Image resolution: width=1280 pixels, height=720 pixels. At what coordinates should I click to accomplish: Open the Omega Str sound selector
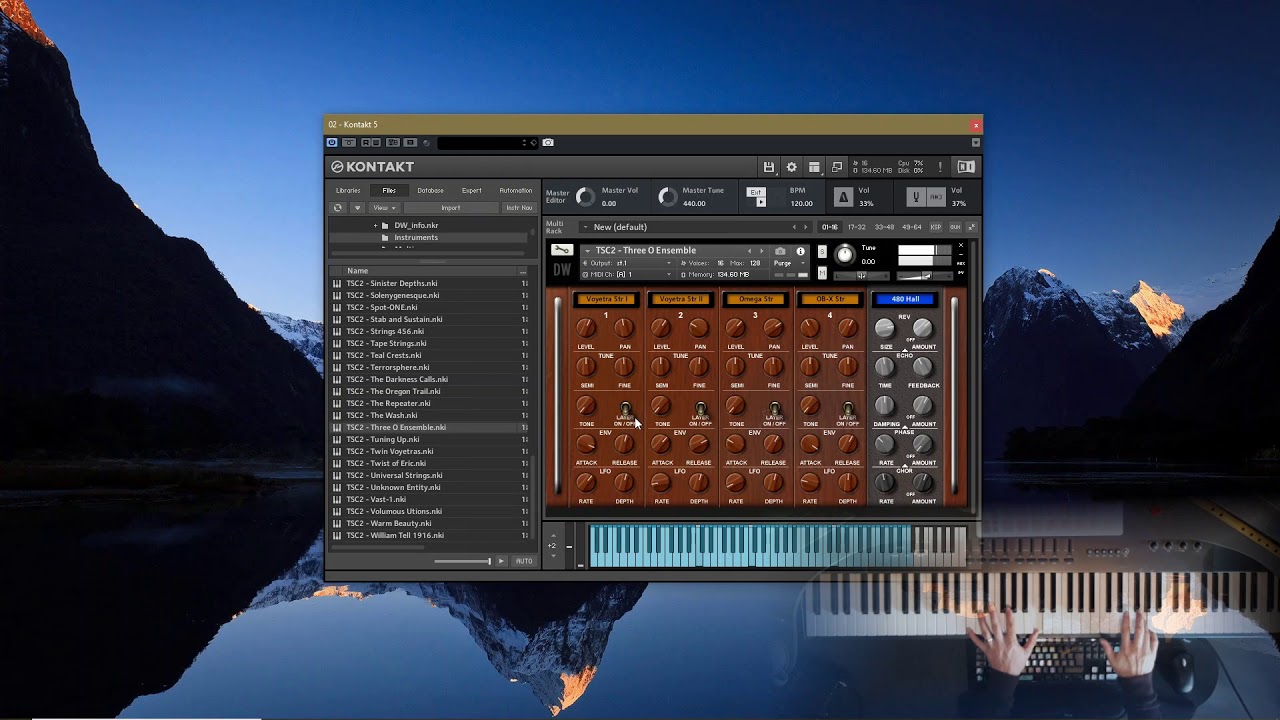[755, 299]
